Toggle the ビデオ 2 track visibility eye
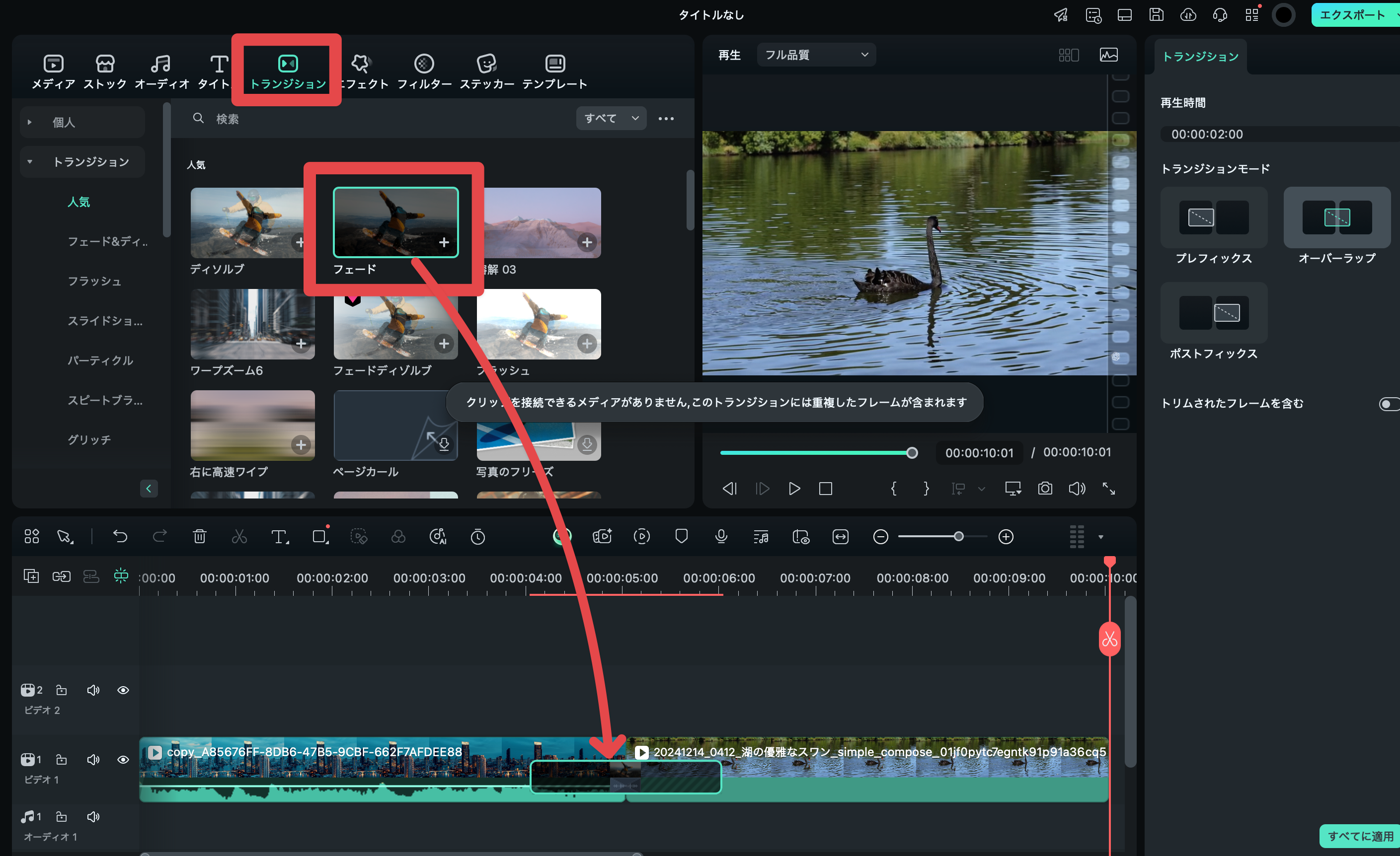The height and width of the screenshot is (856, 1400). [x=123, y=690]
